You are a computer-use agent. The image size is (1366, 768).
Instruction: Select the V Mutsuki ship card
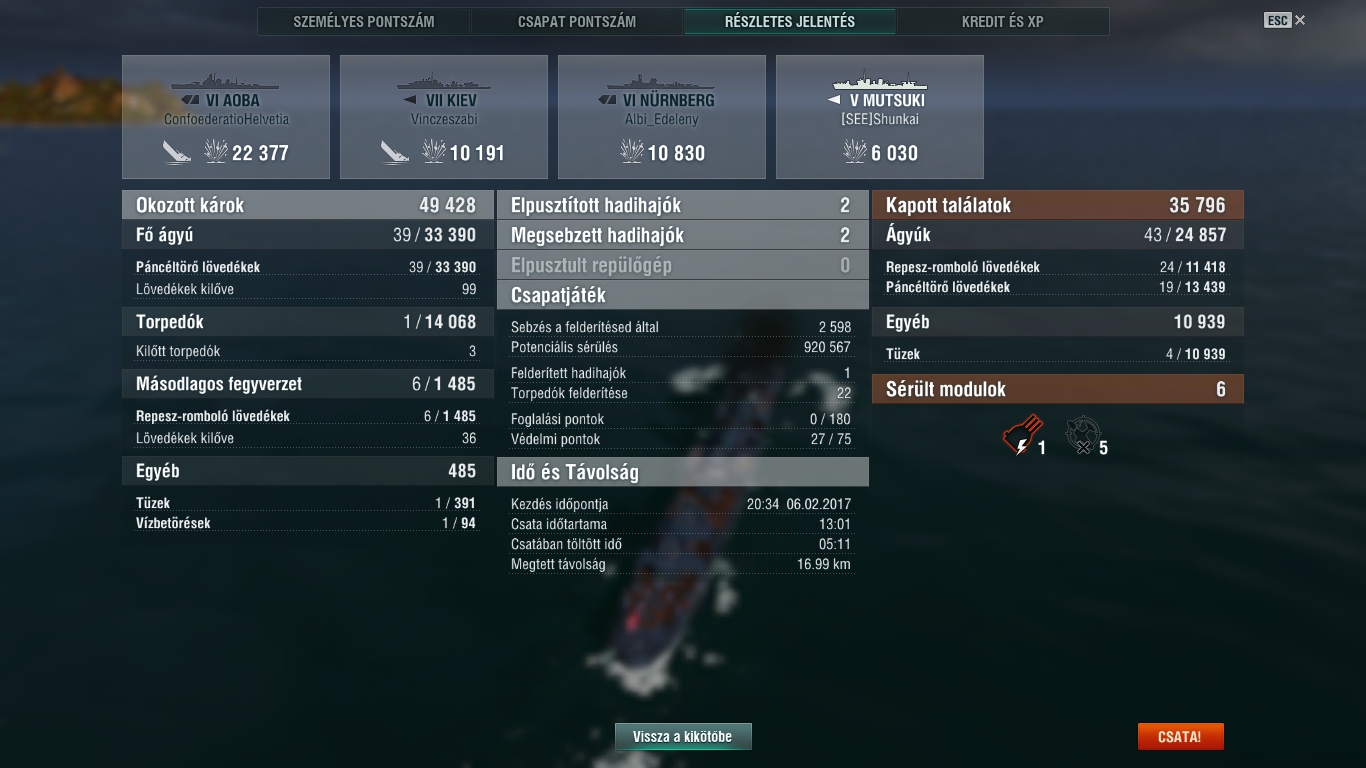pos(880,117)
